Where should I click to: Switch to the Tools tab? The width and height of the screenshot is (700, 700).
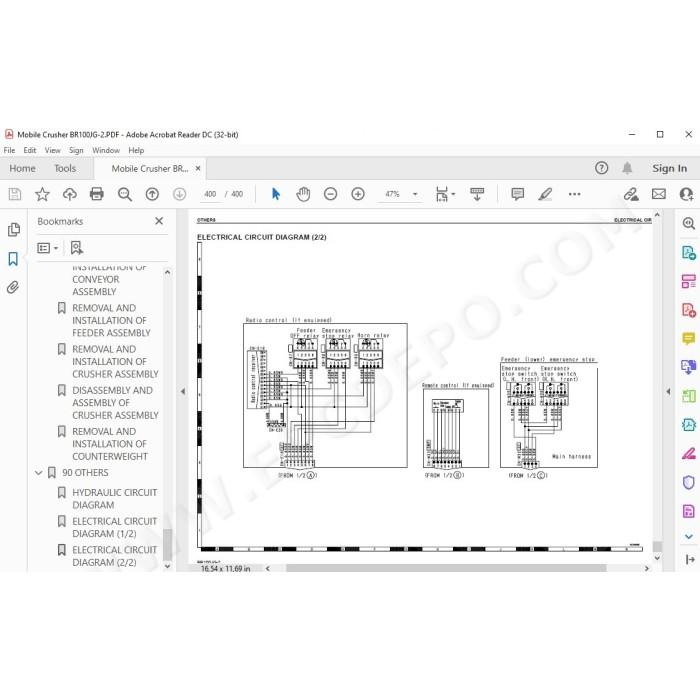pos(65,168)
